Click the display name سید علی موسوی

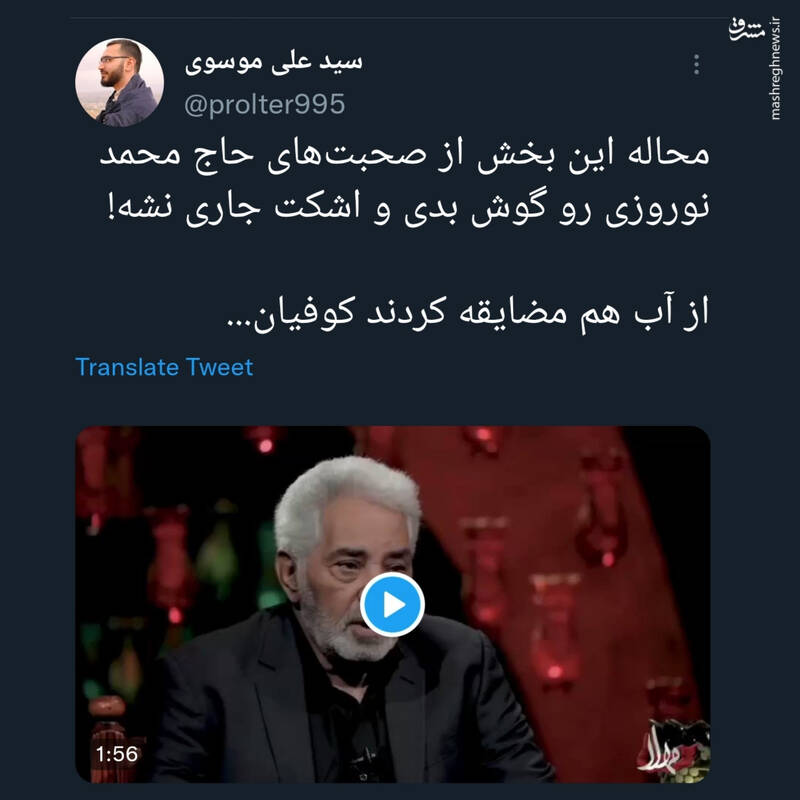coord(273,63)
